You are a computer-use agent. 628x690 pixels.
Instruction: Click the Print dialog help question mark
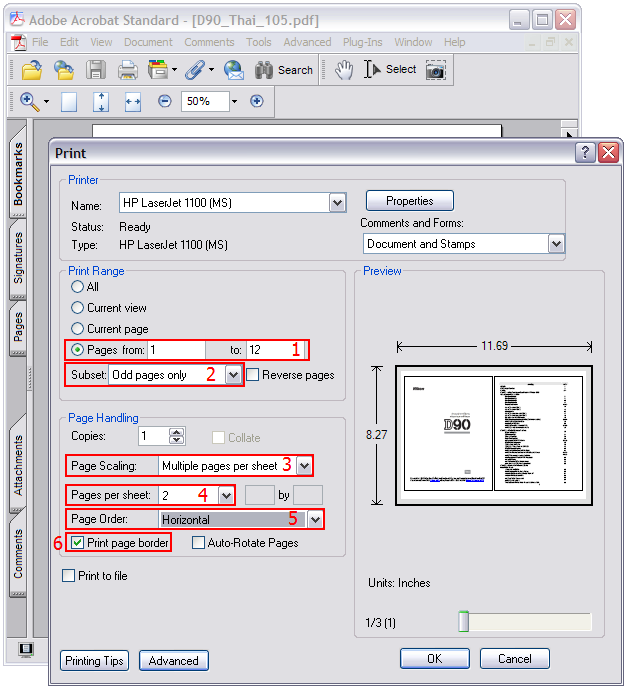click(585, 153)
